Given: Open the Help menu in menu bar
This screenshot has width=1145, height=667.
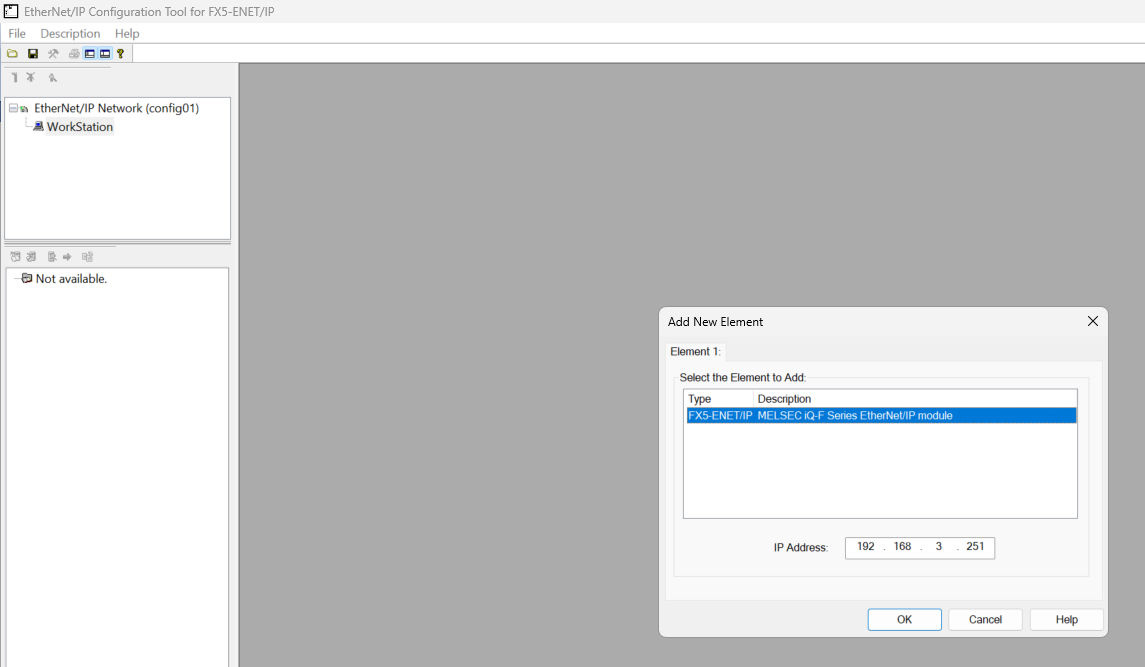Looking at the screenshot, I should tap(127, 33).
